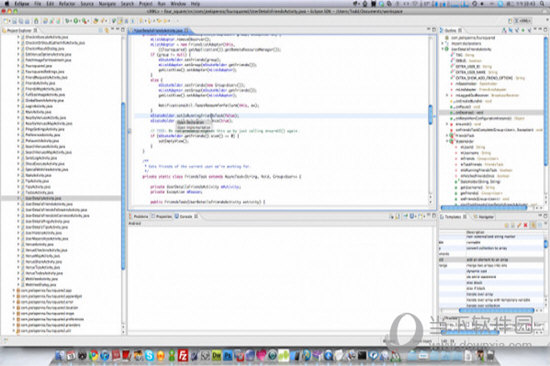The image size is (550, 366).
Task: Expand the com.joelapenna.foursquared.app package
Action: click(14, 290)
